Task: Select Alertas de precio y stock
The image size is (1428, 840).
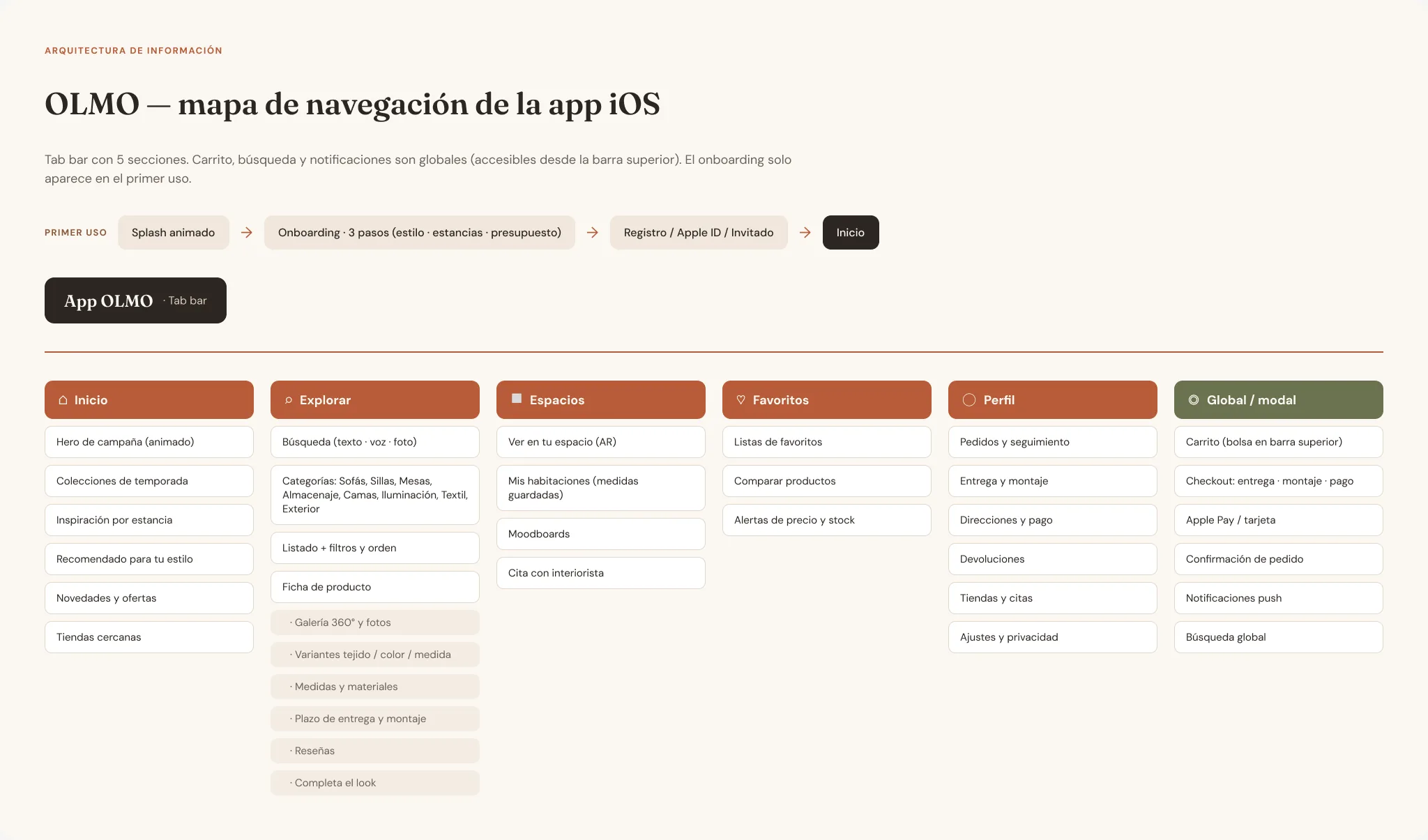Action: (x=827, y=520)
